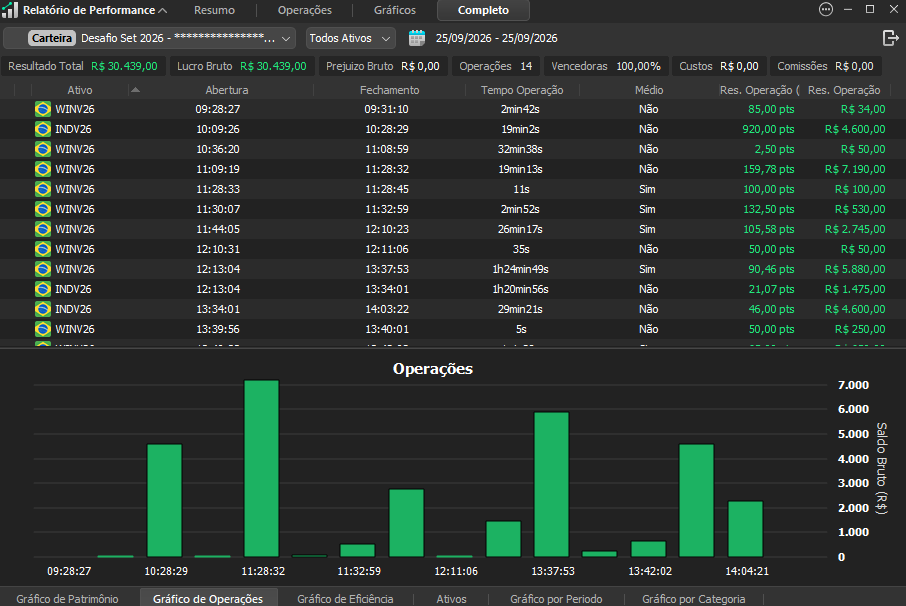This screenshot has width=906, height=606.
Task: Click the Relatório de Performance bar chart icon
Action: [10, 10]
